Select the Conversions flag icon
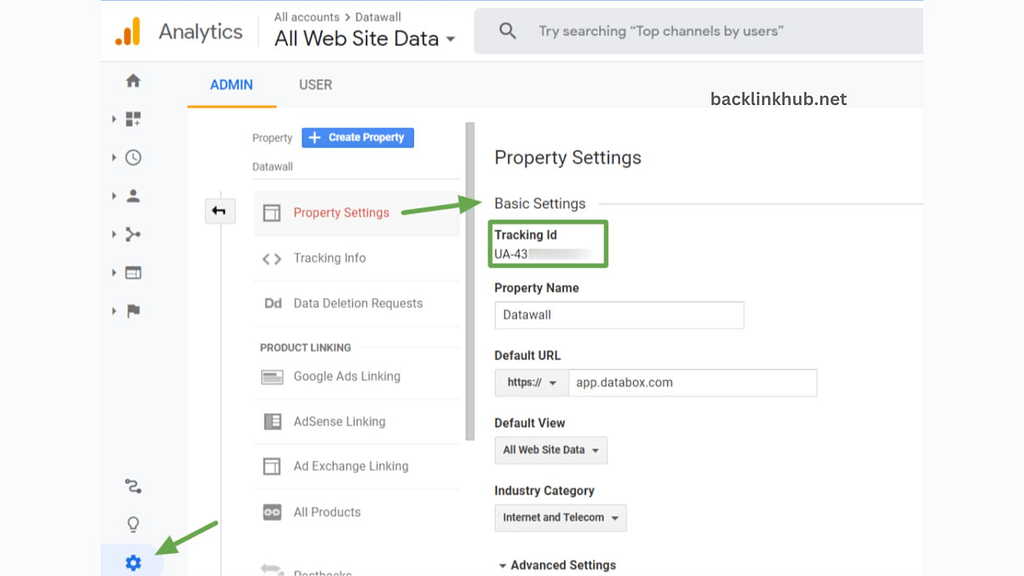This screenshot has width=1024, height=576. pos(132,311)
